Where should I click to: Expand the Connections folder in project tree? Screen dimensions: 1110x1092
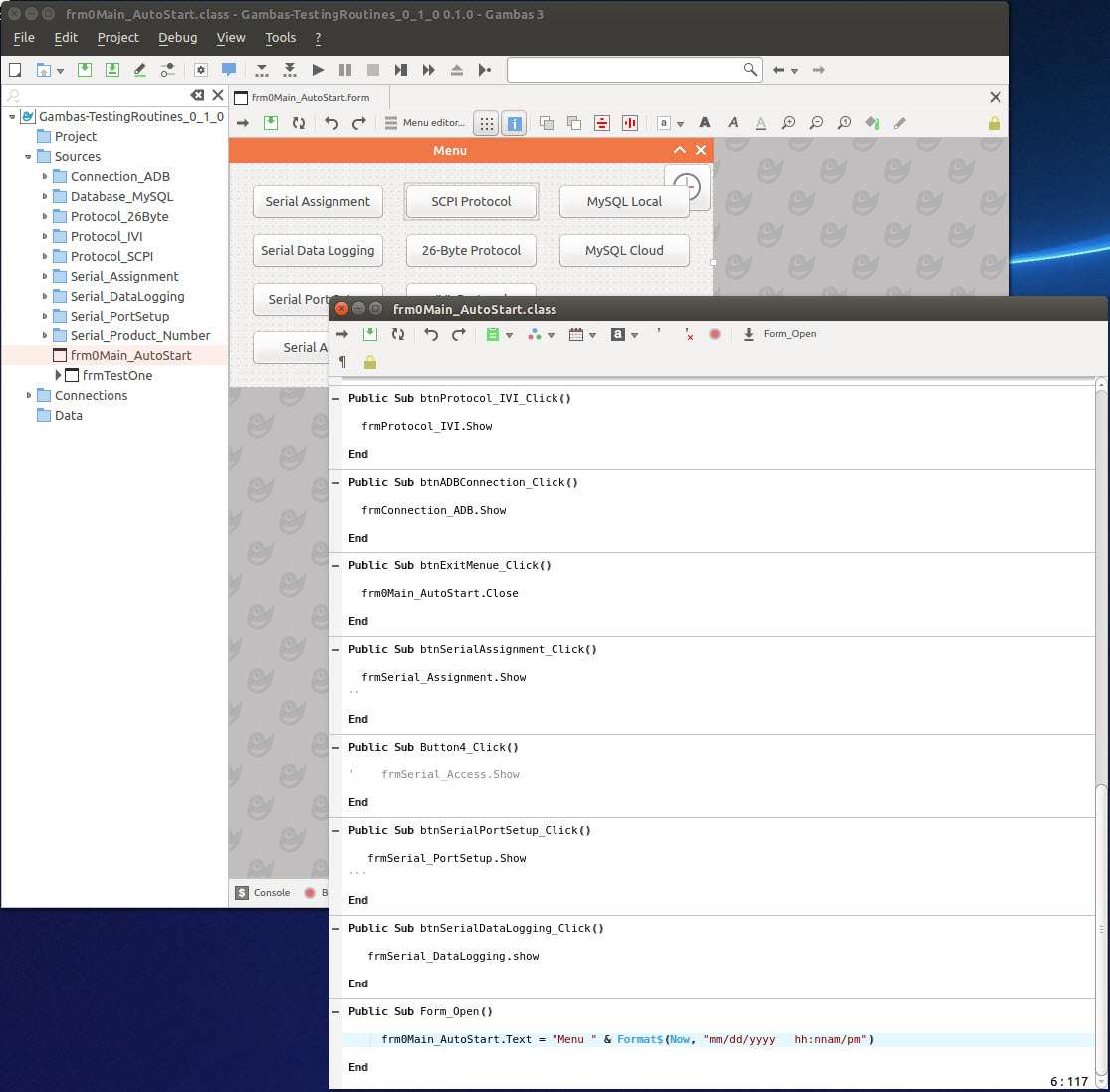click(28, 395)
